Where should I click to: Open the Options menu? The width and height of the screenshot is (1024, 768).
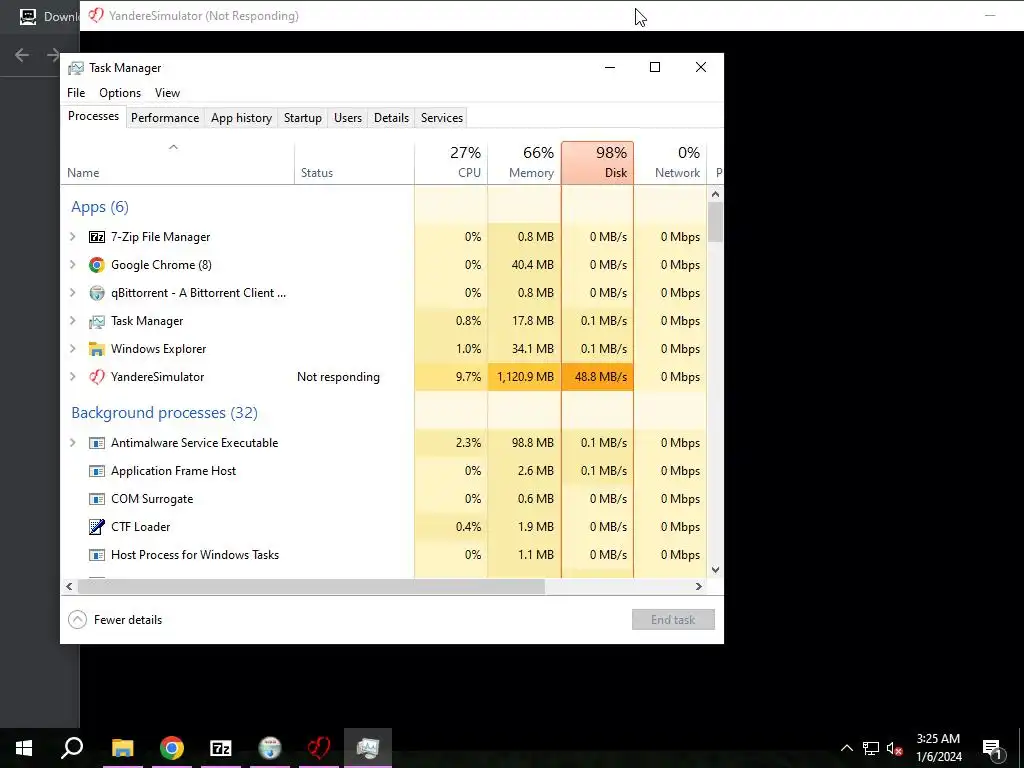pyautogui.click(x=120, y=93)
